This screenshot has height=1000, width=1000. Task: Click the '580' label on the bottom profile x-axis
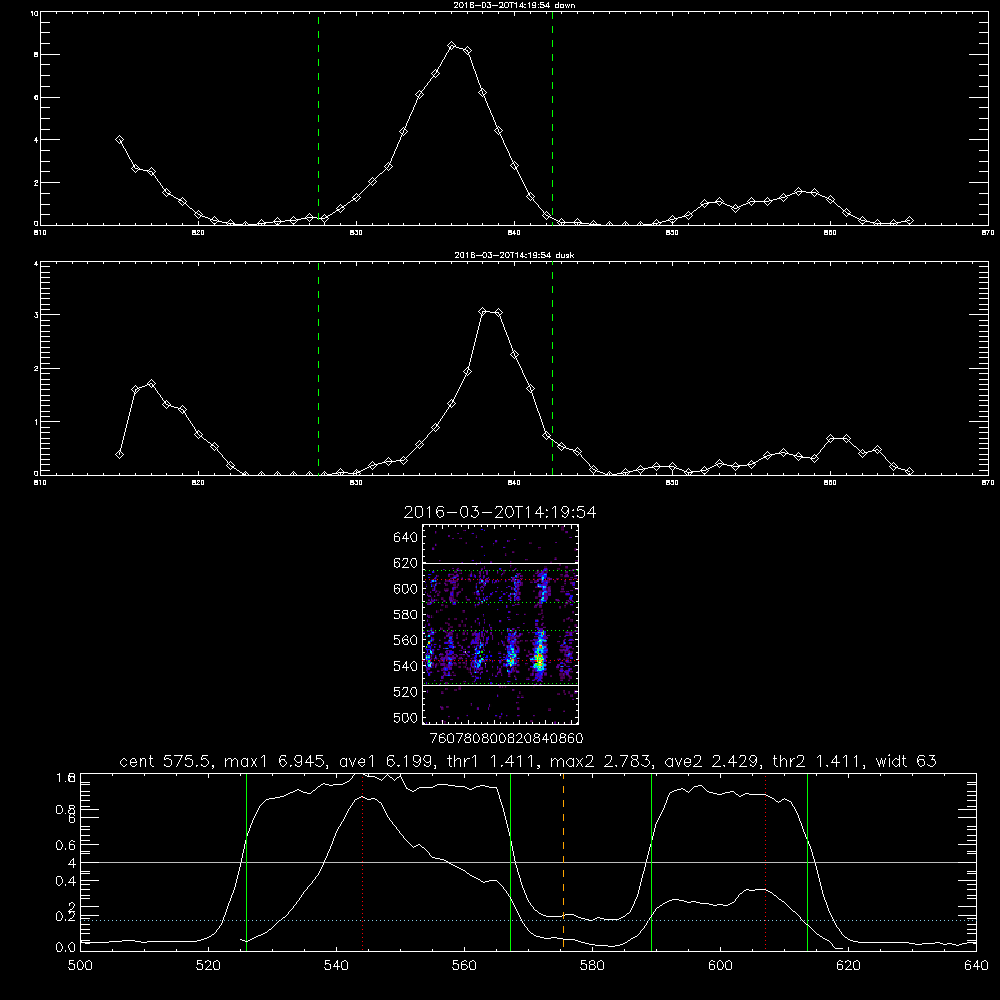[x=592, y=966]
